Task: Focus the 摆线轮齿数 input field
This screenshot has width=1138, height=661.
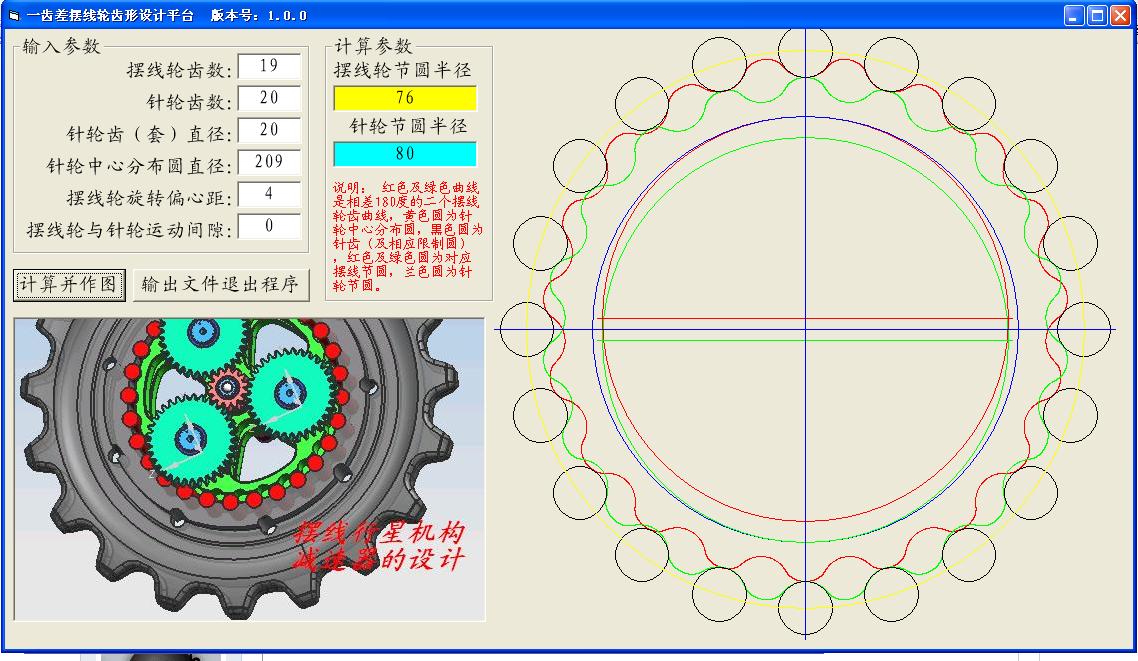Action: 269,66
